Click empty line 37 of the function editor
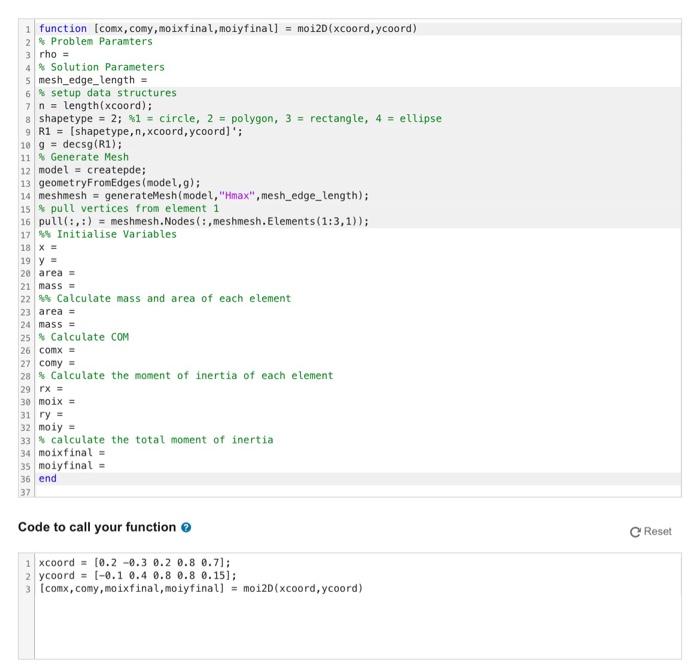This screenshot has width=700, height=668. point(357,492)
